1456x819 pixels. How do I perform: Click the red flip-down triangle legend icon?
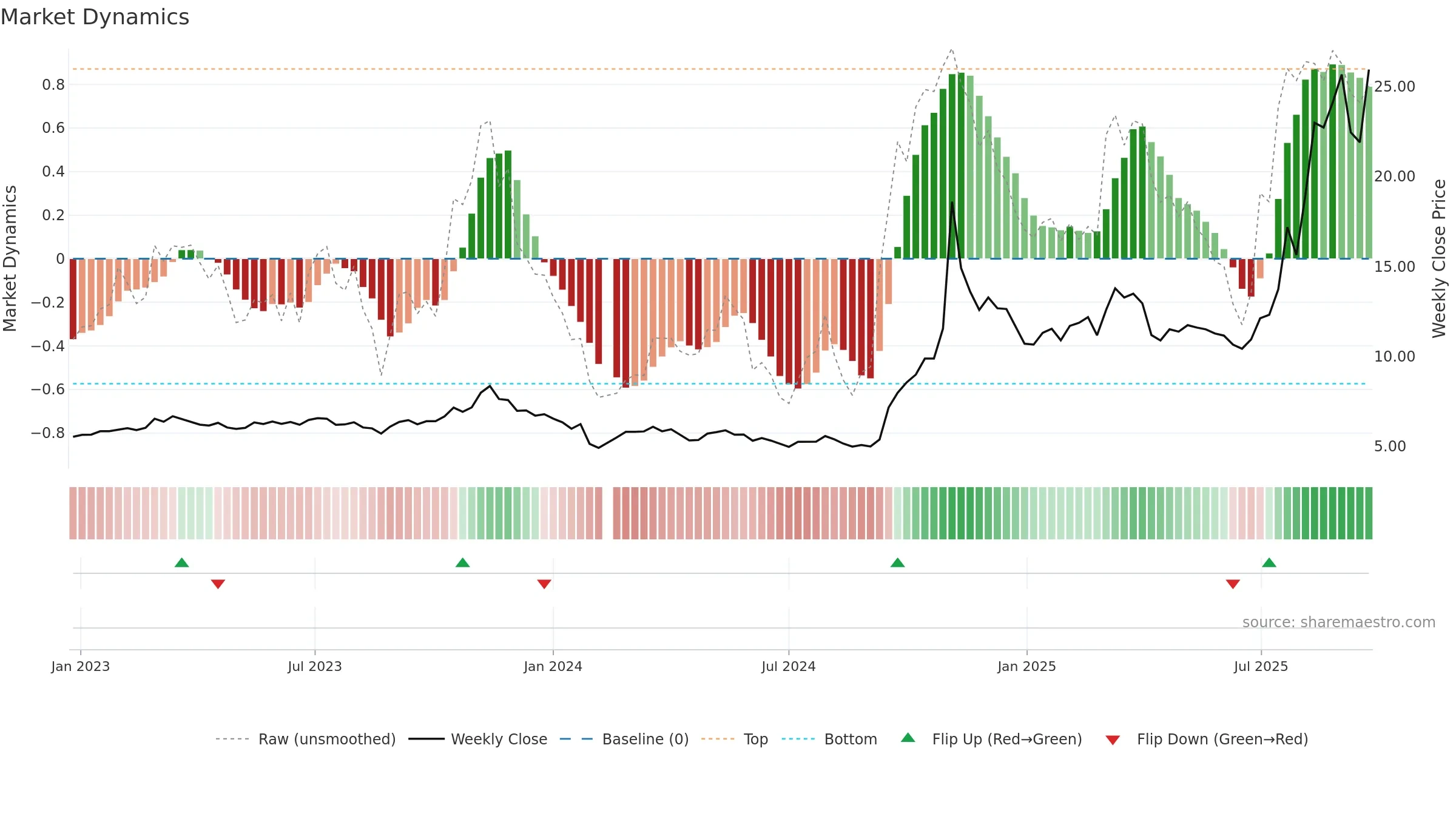tap(1113, 740)
